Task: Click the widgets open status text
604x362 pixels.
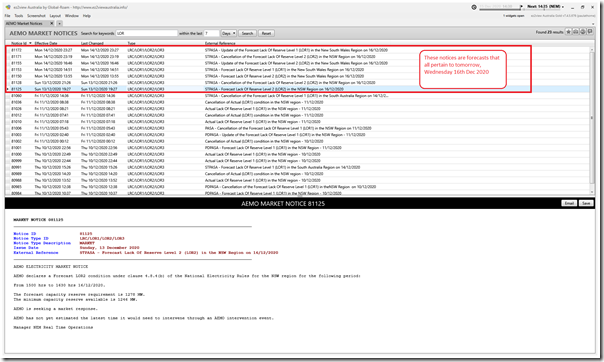Action: (513, 16)
